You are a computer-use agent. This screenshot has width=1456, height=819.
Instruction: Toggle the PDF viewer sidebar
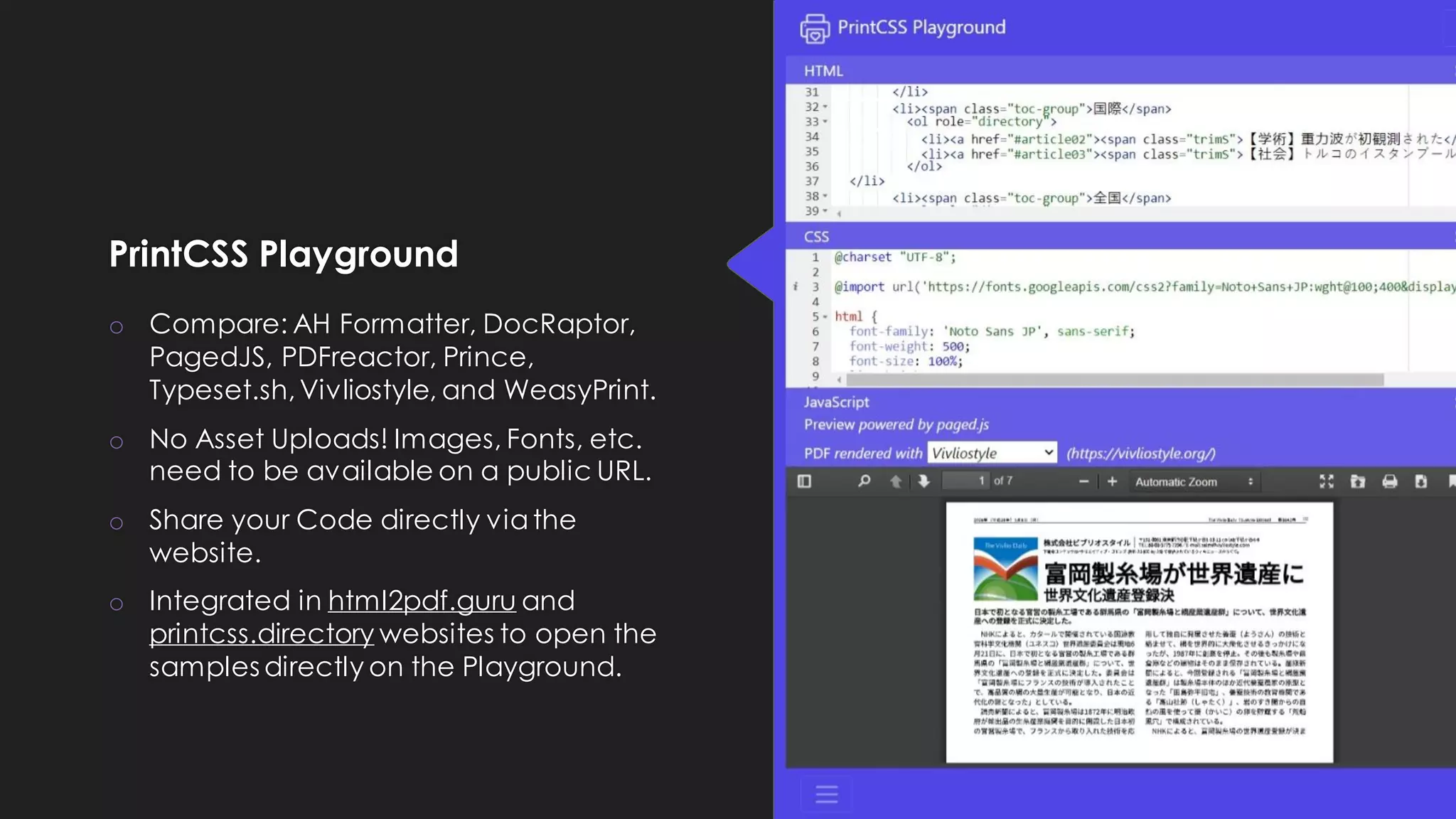[x=804, y=481]
